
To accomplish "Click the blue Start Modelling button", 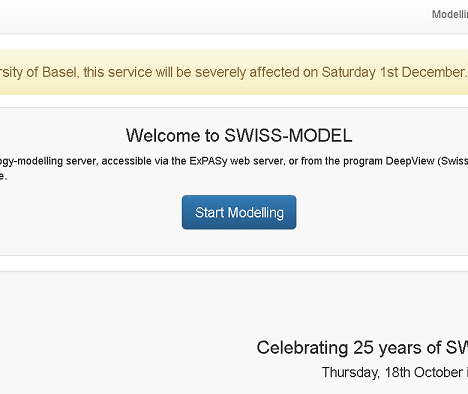I will (239, 212).
